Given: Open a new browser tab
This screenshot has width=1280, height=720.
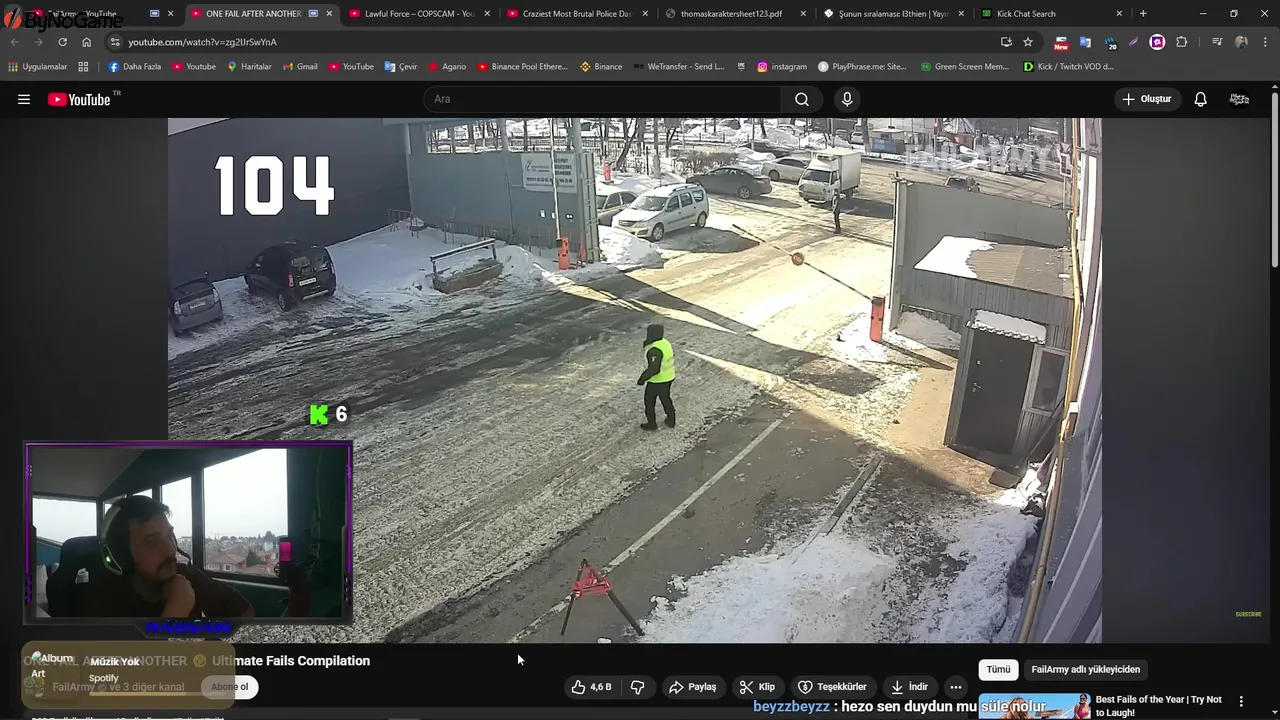Looking at the screenshot, I should click(x=1143, y=14).
